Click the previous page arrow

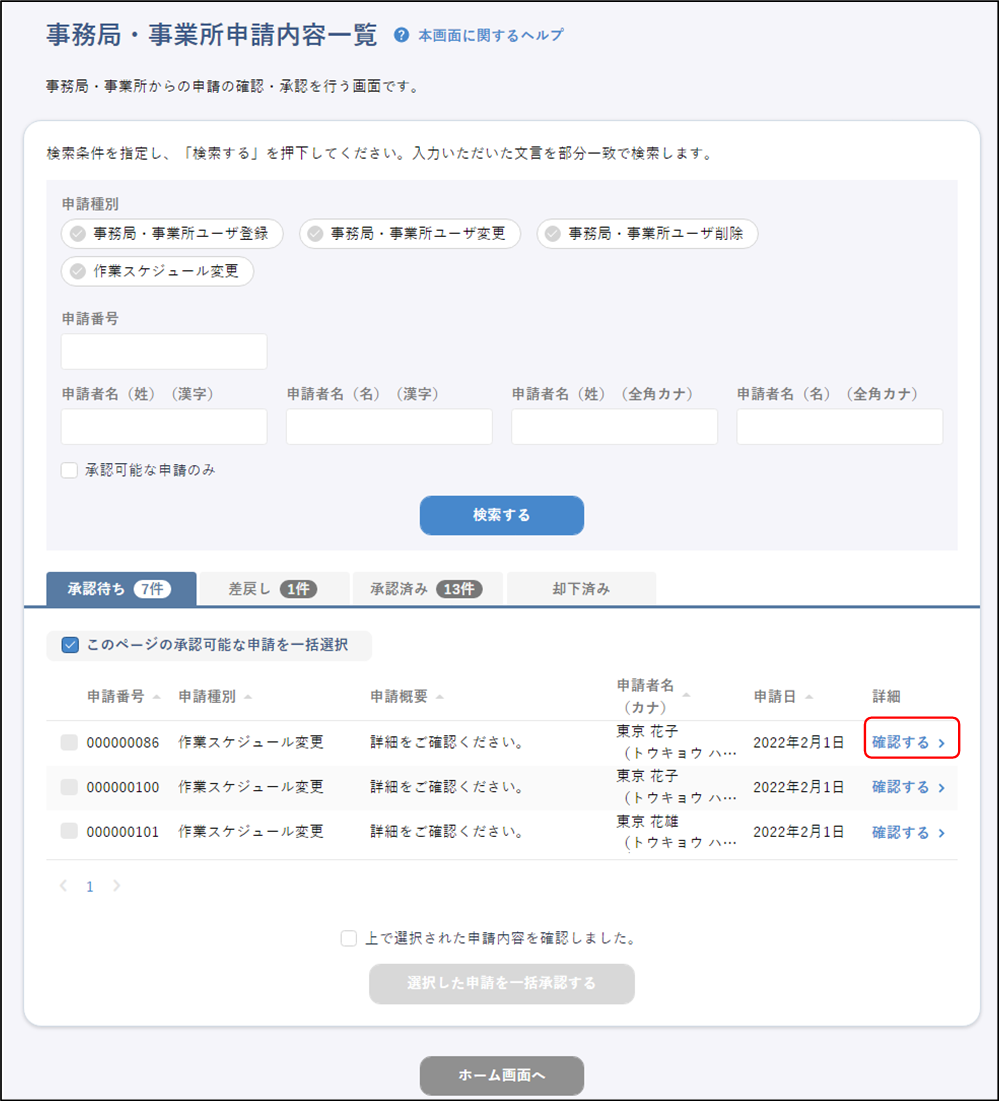point(63,886)
